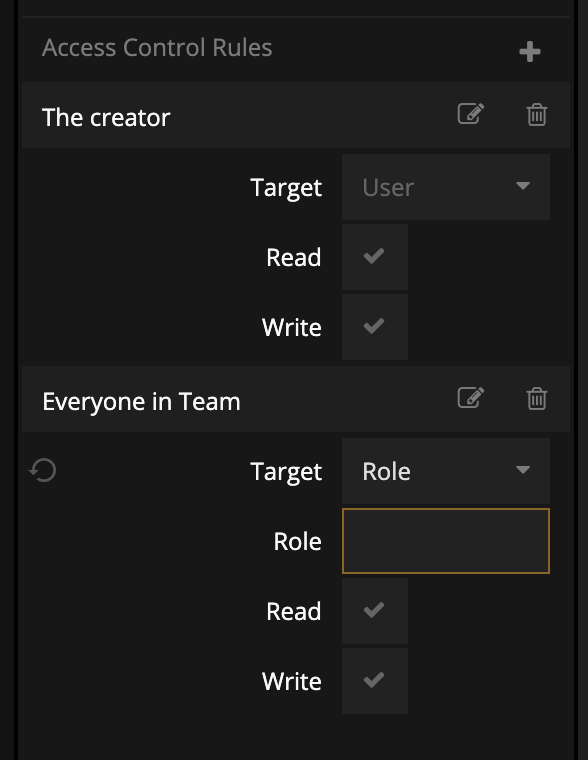Screen dimensions: 588x760
Task: Select 'The creator' rule header
Action: (296, 115)
